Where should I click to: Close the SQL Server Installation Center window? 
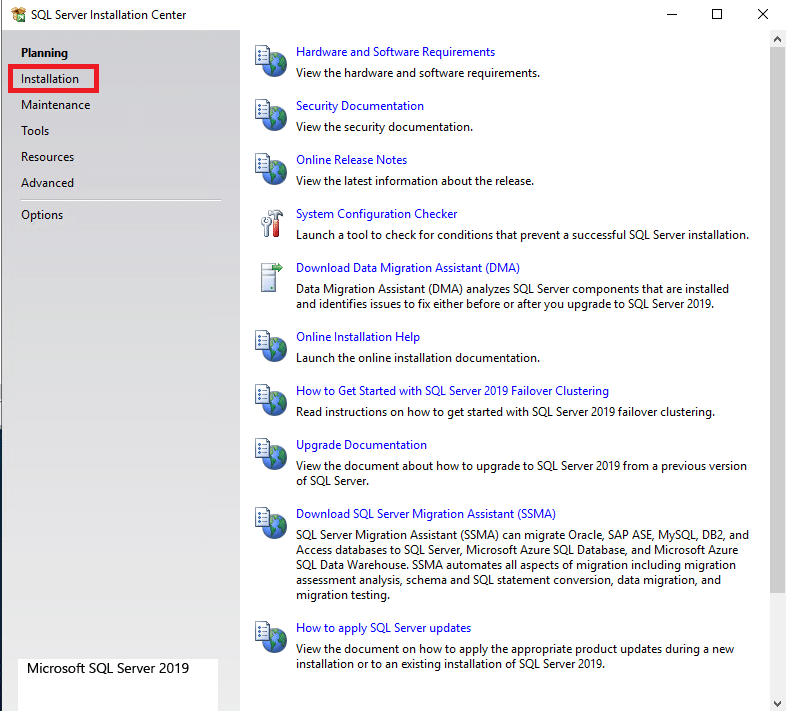coord(762,15)
